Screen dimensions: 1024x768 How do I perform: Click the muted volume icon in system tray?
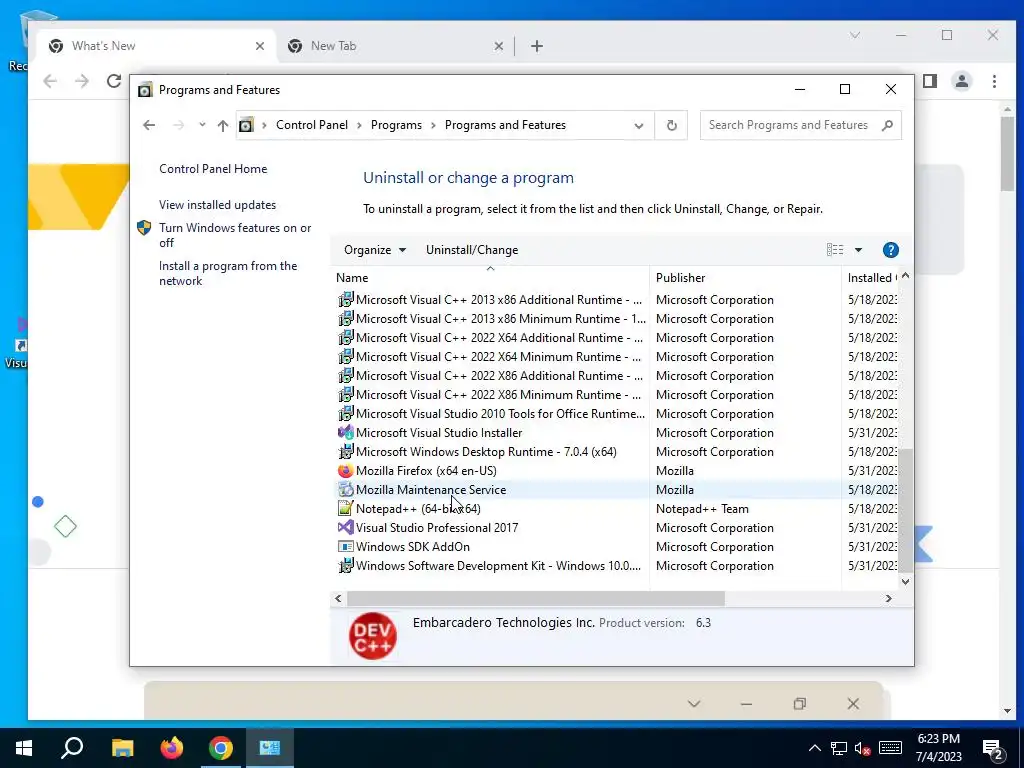point(862,748)
